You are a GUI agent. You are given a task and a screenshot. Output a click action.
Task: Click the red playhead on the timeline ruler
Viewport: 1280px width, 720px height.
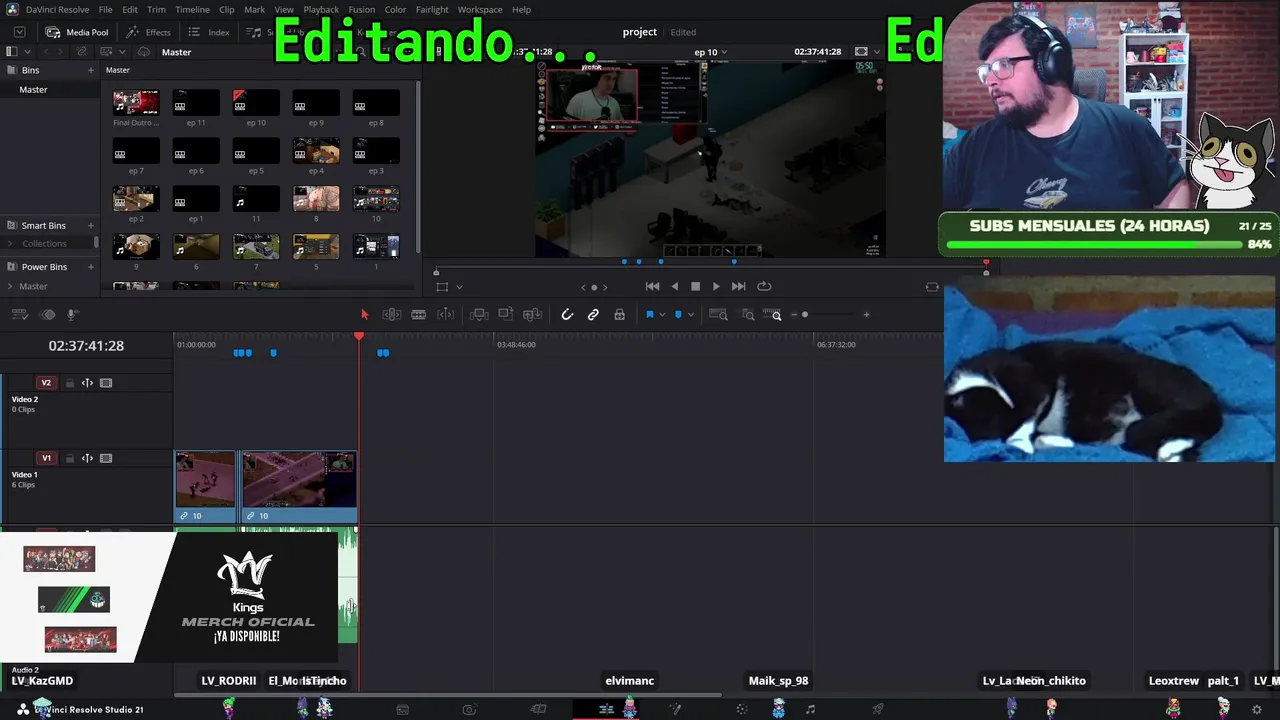point(359,337)
